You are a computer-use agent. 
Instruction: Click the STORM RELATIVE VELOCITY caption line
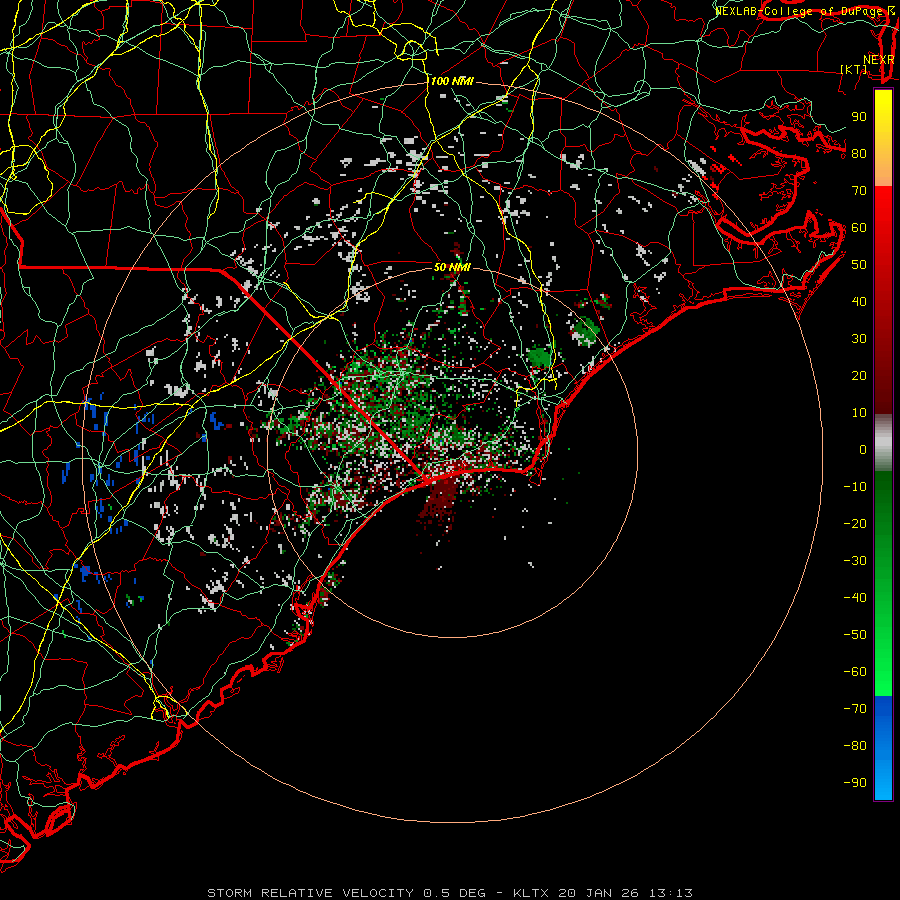pyautogui.click(x=450, y=893)
